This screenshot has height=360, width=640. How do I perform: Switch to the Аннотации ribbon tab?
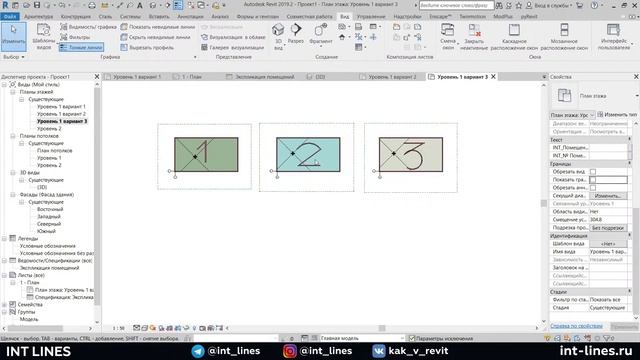coord(190,17)
